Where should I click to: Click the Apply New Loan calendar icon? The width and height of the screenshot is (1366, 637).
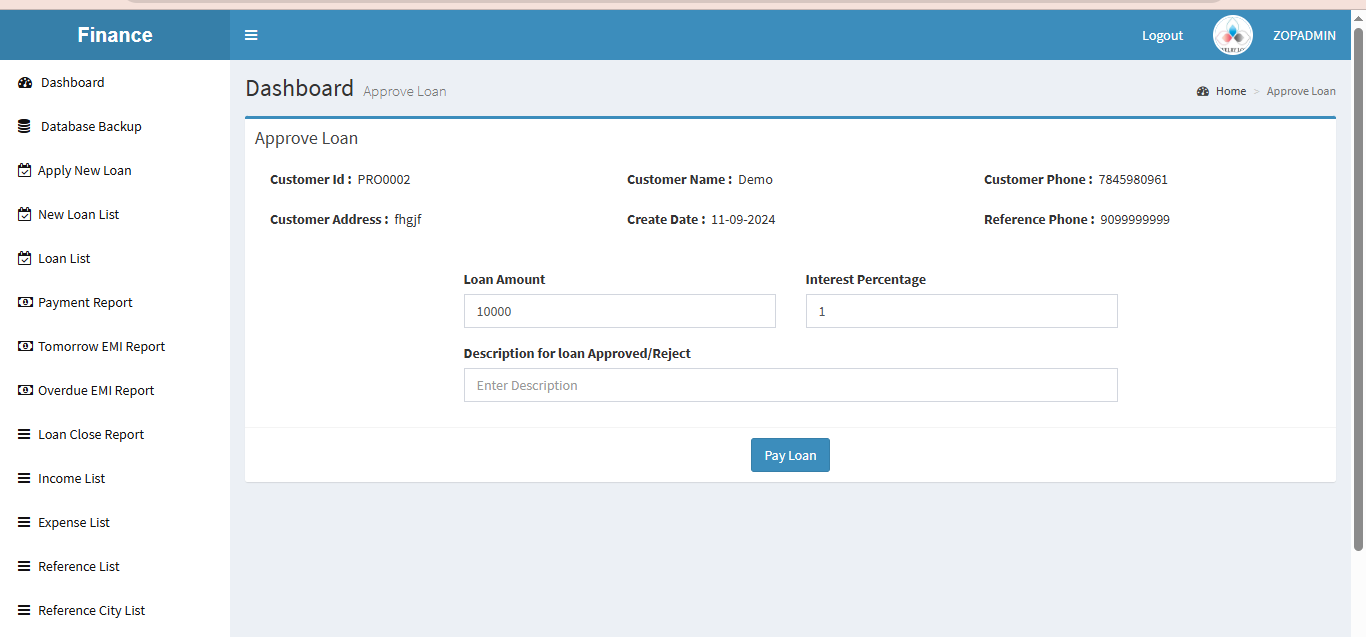click(x=25, y=171)
